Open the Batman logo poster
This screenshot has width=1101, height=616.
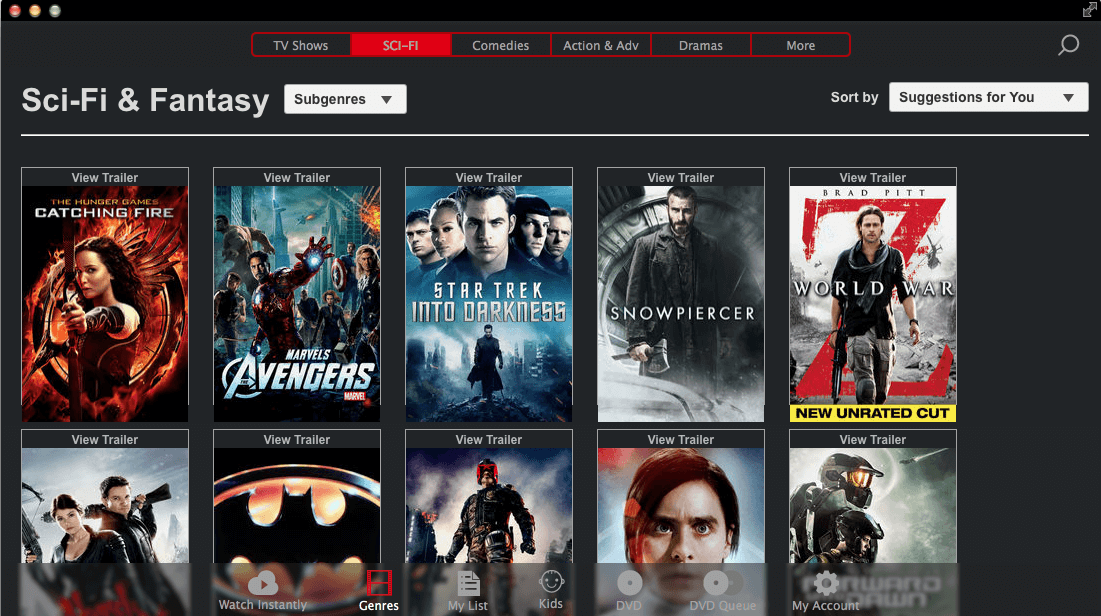click(297, 505)
